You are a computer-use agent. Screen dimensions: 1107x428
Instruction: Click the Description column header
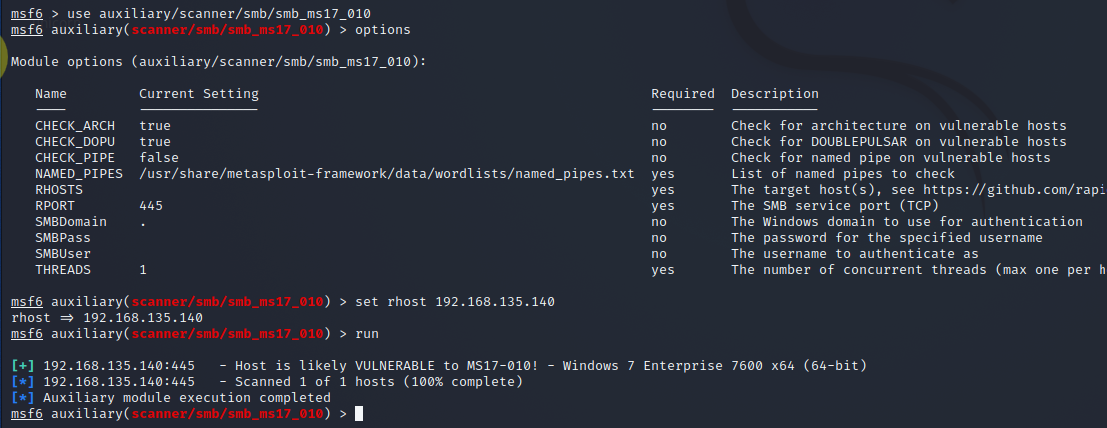(x=774, y=94)
